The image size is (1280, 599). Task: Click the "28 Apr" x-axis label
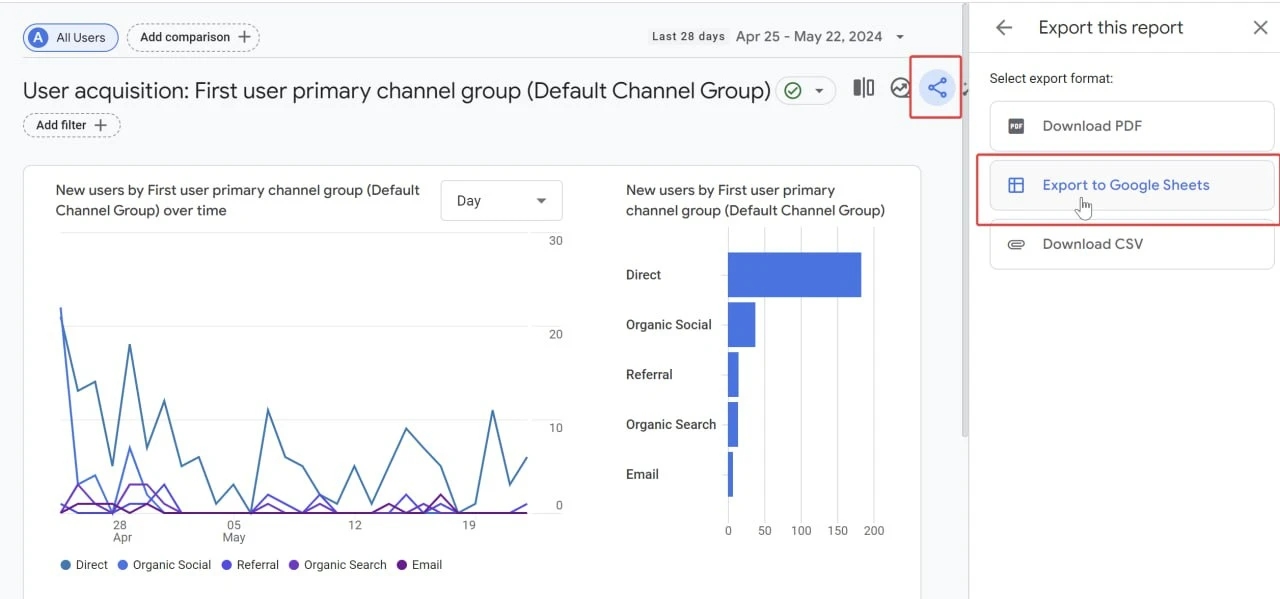[121, 531]
